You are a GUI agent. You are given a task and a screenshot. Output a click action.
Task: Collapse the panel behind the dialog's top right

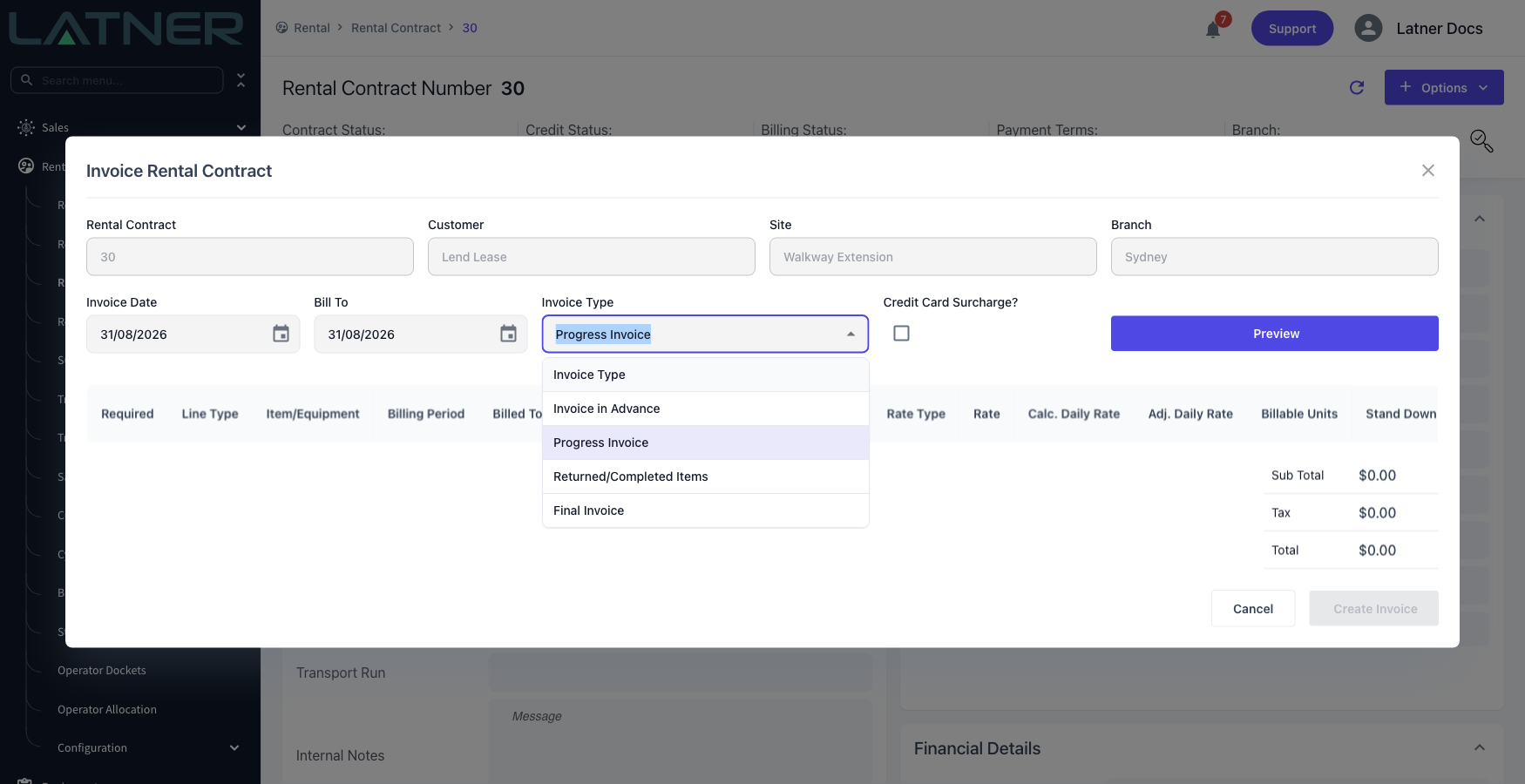[x=1479, y=219]
